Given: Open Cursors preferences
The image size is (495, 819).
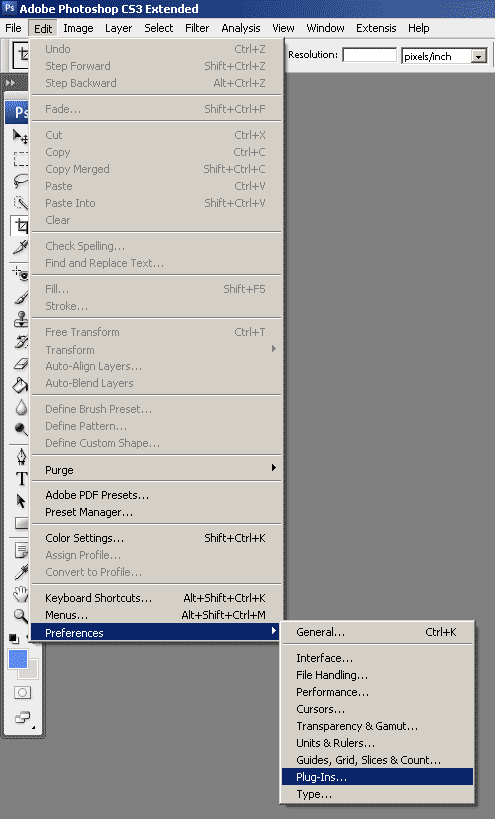Looking at the screenshot, I should 378,709.
